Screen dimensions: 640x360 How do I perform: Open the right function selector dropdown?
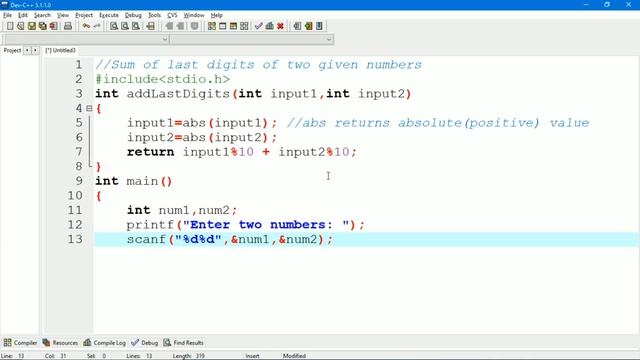[329, 40]
